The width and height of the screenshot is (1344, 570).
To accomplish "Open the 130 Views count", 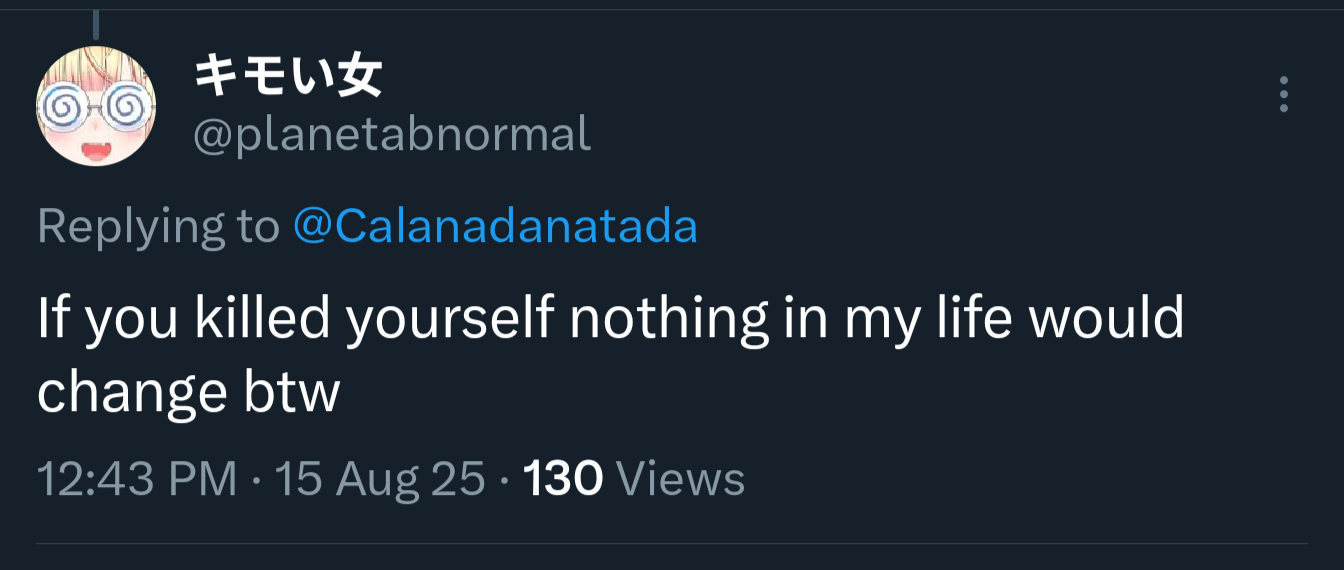I will click(634, 479).
